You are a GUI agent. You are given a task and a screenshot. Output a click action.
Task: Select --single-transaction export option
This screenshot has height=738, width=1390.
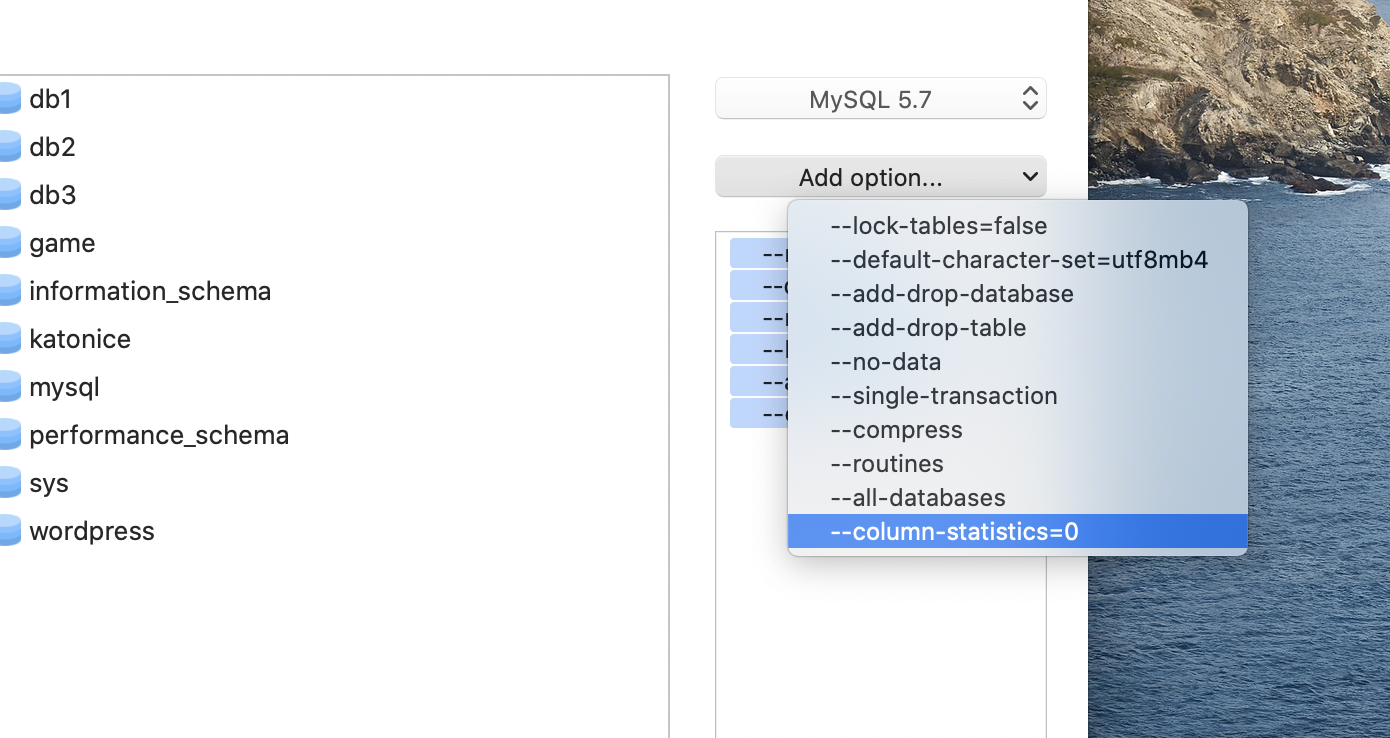(x=943, y=395)
